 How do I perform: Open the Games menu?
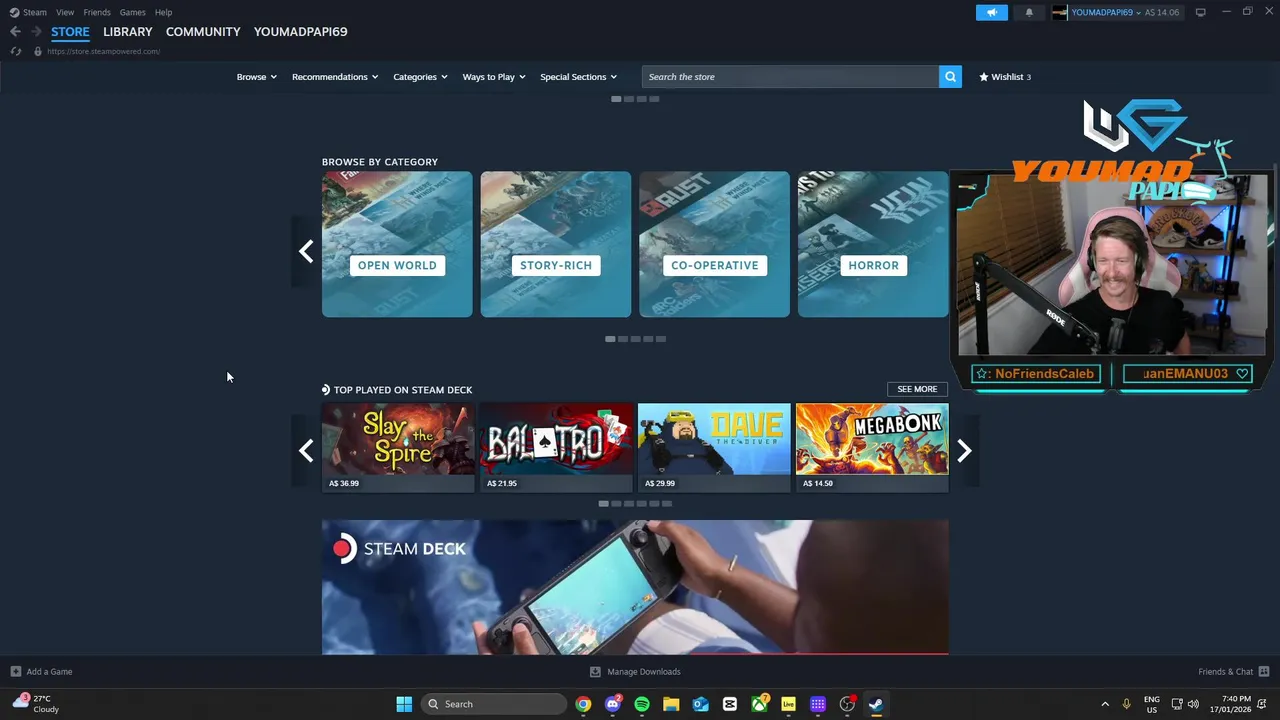click(x=132, y=12)
